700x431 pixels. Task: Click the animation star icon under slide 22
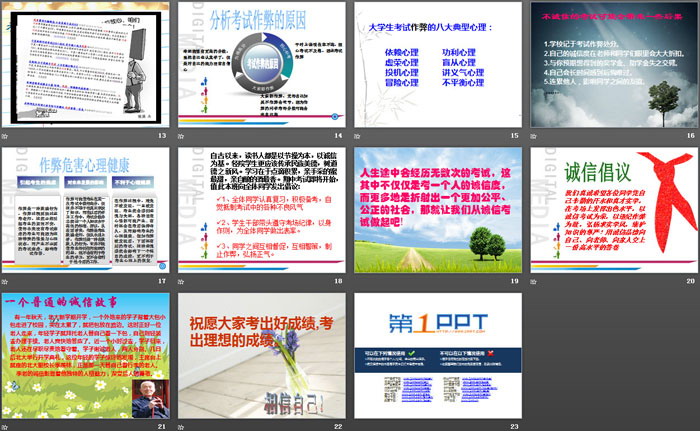[x=181, y=427]
